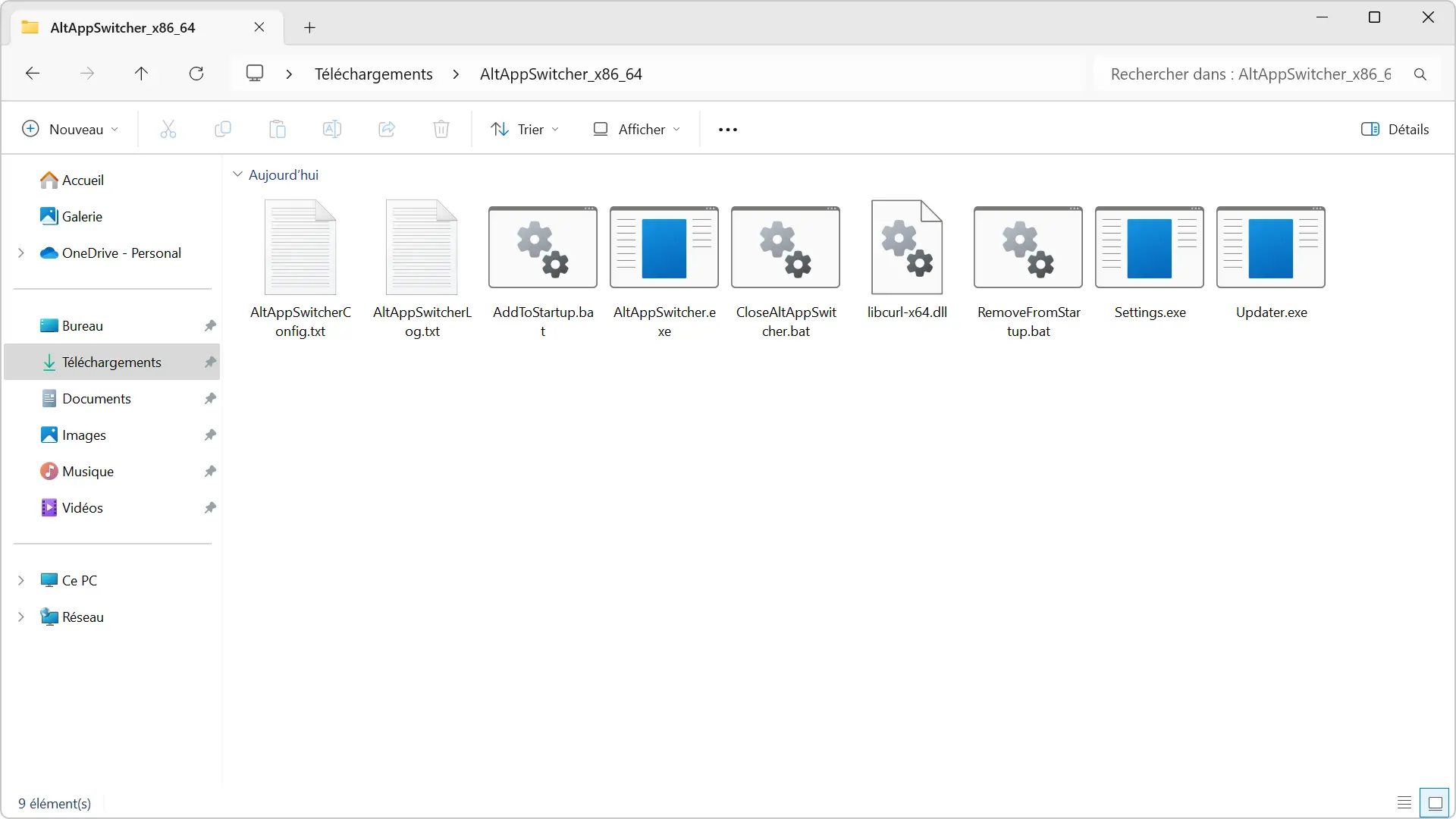The height and width of the screenshot is (819, 1456).
Task: Expand Réseau tree node
Action: pyautogui.click(x=21, y=617)
